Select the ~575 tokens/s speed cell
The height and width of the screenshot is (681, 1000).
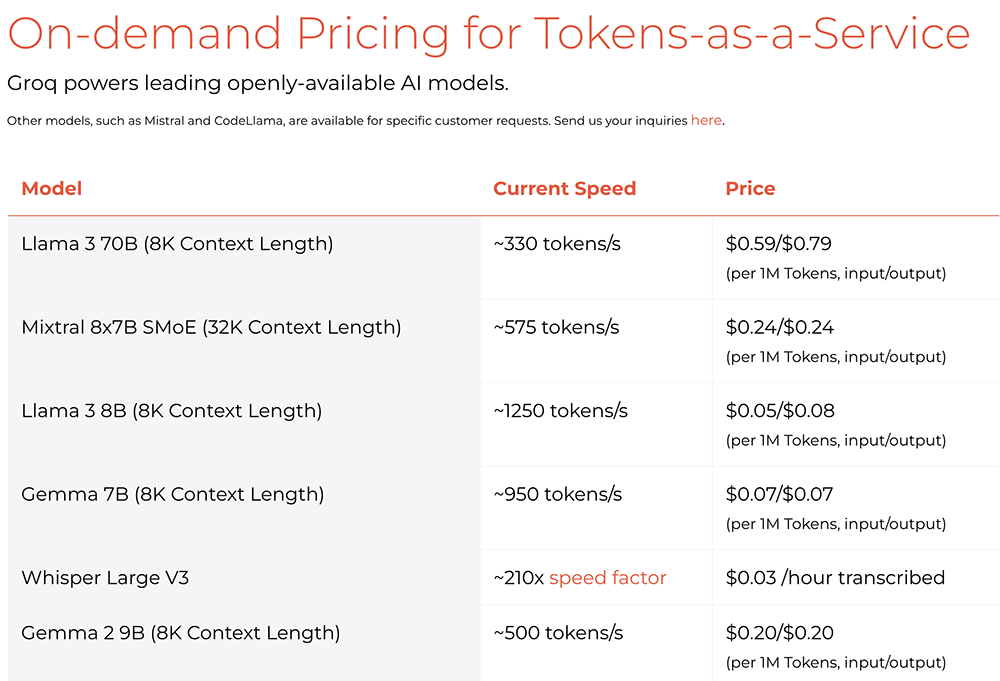pos(556,327)
